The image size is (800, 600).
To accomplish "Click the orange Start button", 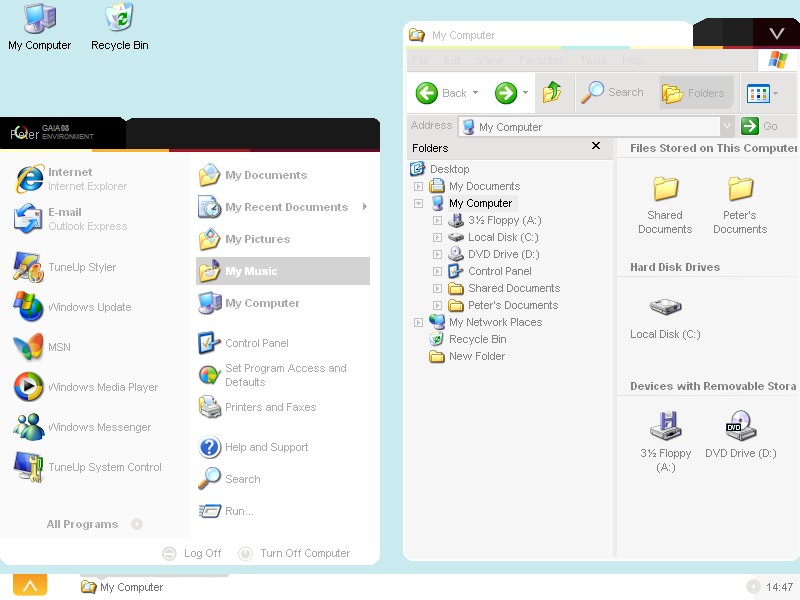I will click(30, 586).
